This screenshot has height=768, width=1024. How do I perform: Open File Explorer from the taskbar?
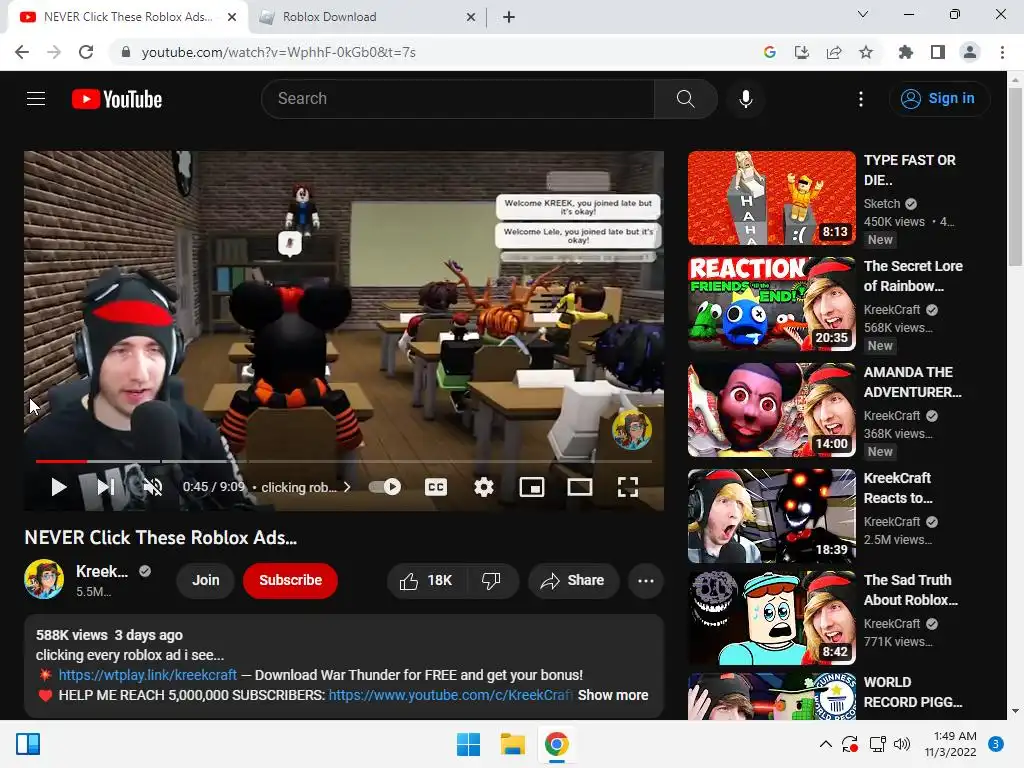pyautogui.click(x=513, y=744)
